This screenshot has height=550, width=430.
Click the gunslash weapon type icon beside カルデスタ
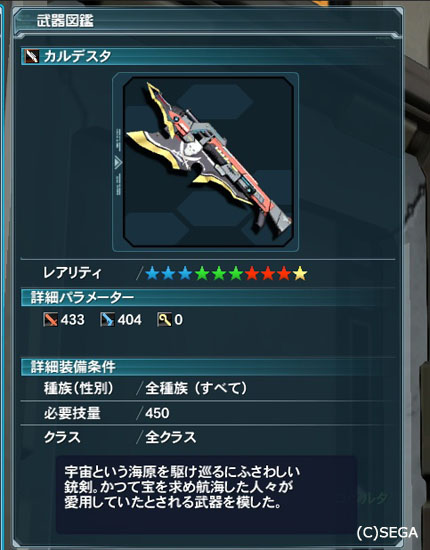[x=31, y=56]
